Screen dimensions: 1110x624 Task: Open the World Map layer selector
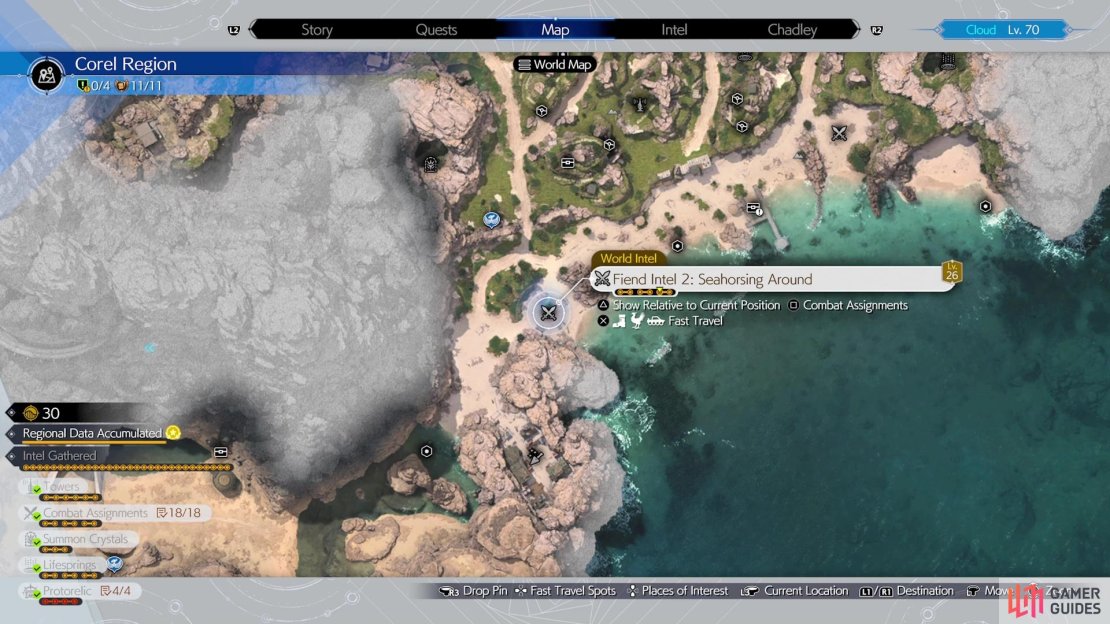pyautogui.click(x=554, y=64)
